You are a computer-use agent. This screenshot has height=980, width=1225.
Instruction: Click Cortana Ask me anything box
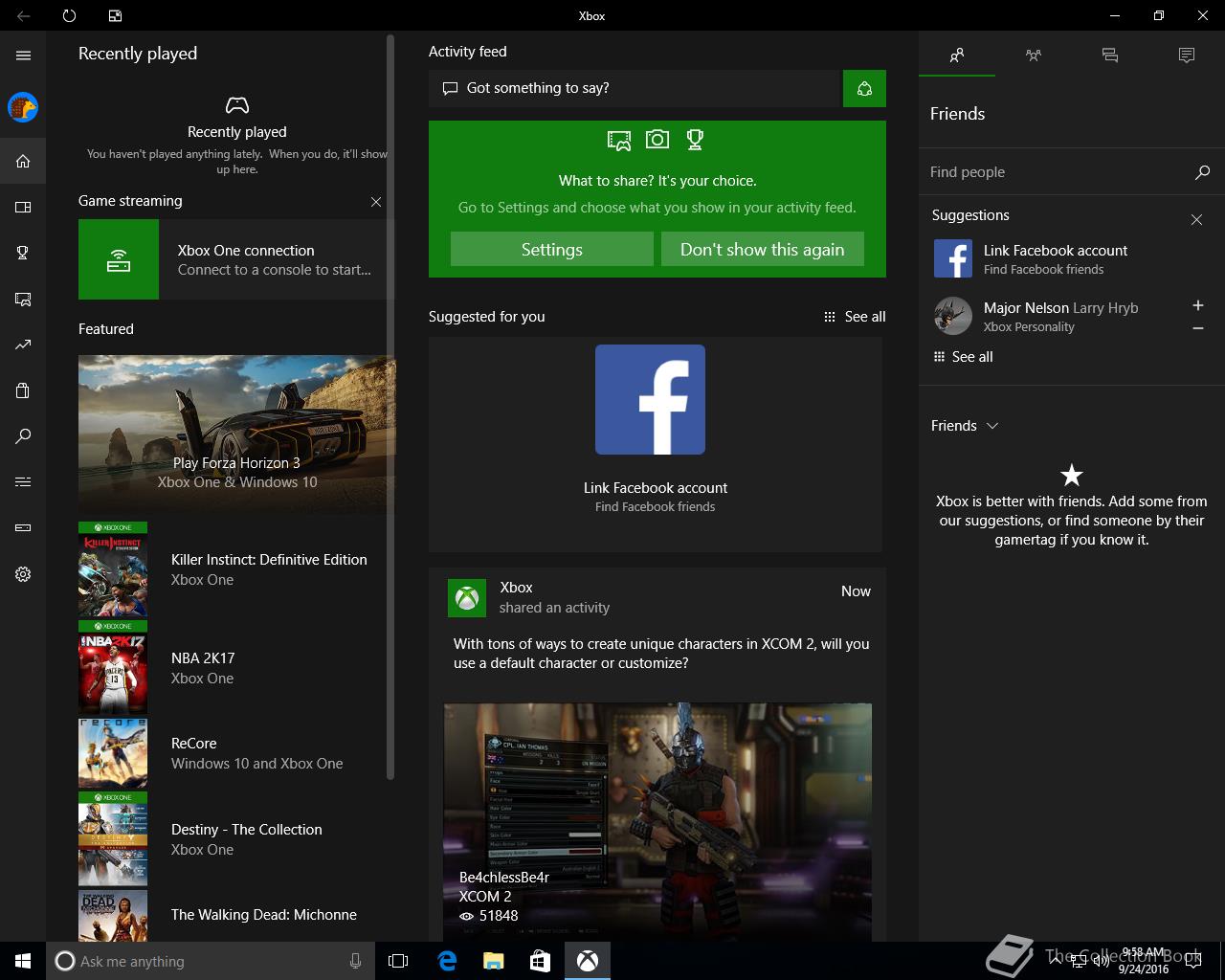tap(209, 961)
